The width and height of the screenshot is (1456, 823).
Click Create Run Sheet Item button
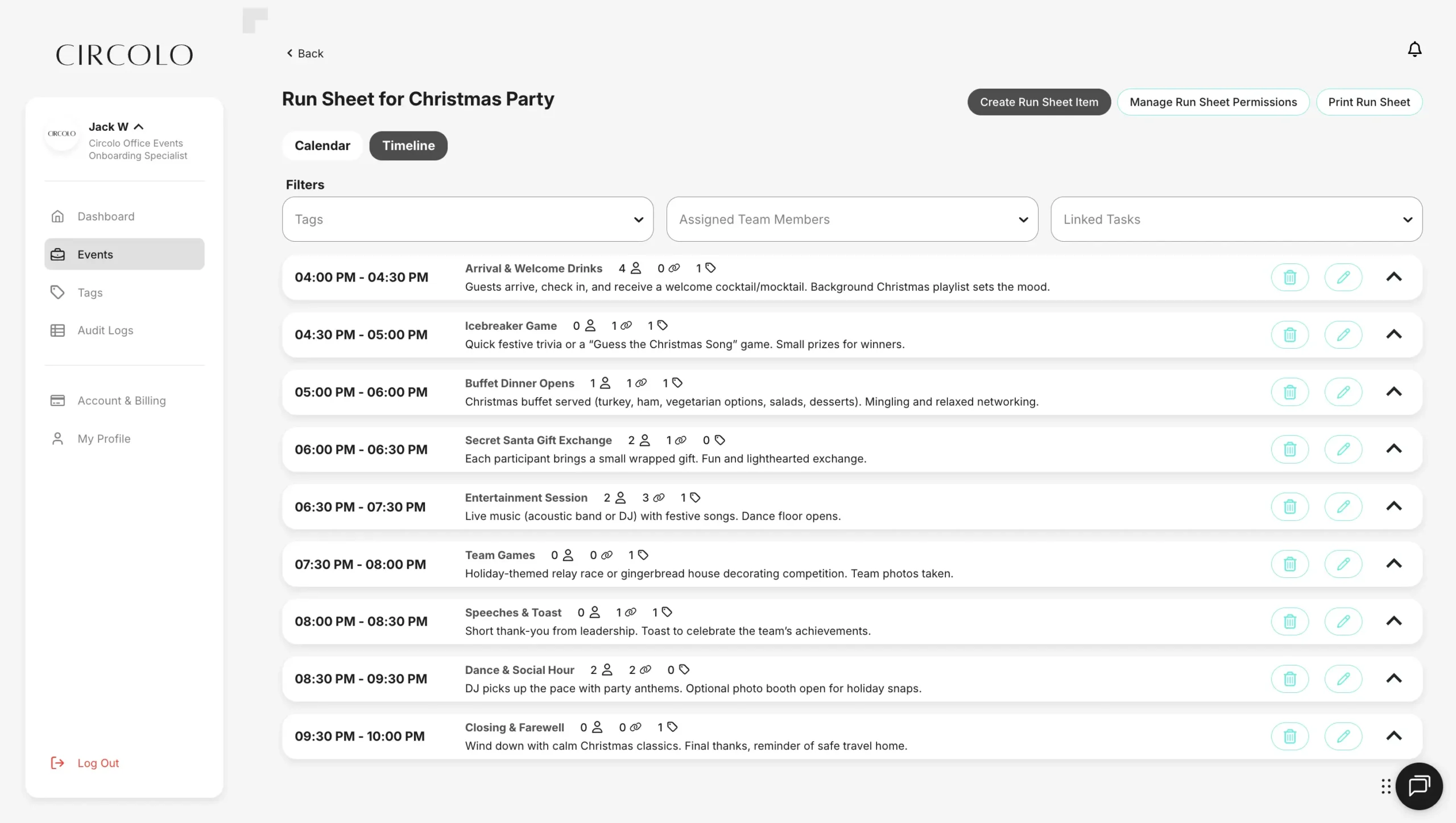tap(1039, 102)
